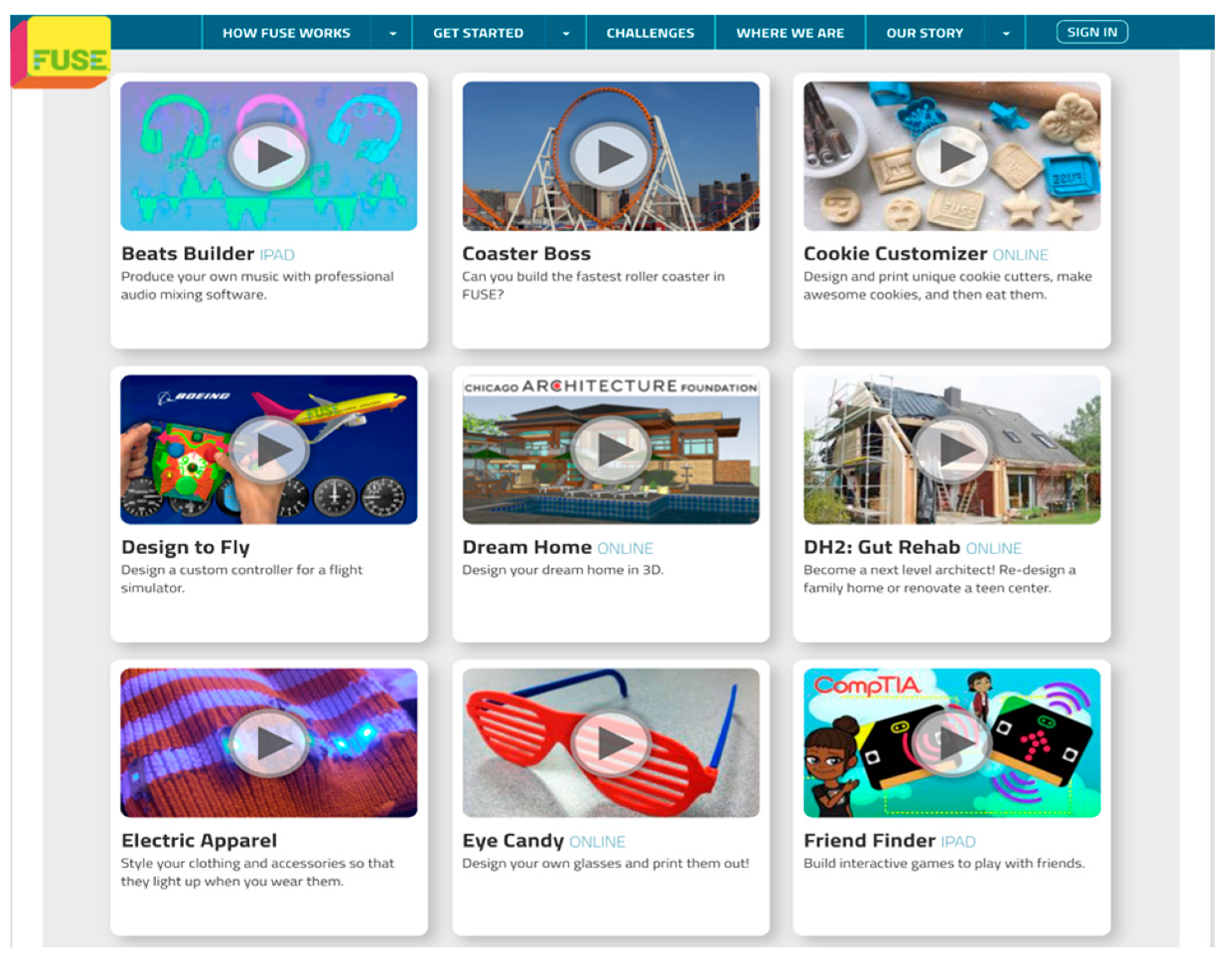1232x968 pixels.
Task: Expand the Our Story dropdown arrow
Action: 1005,33
